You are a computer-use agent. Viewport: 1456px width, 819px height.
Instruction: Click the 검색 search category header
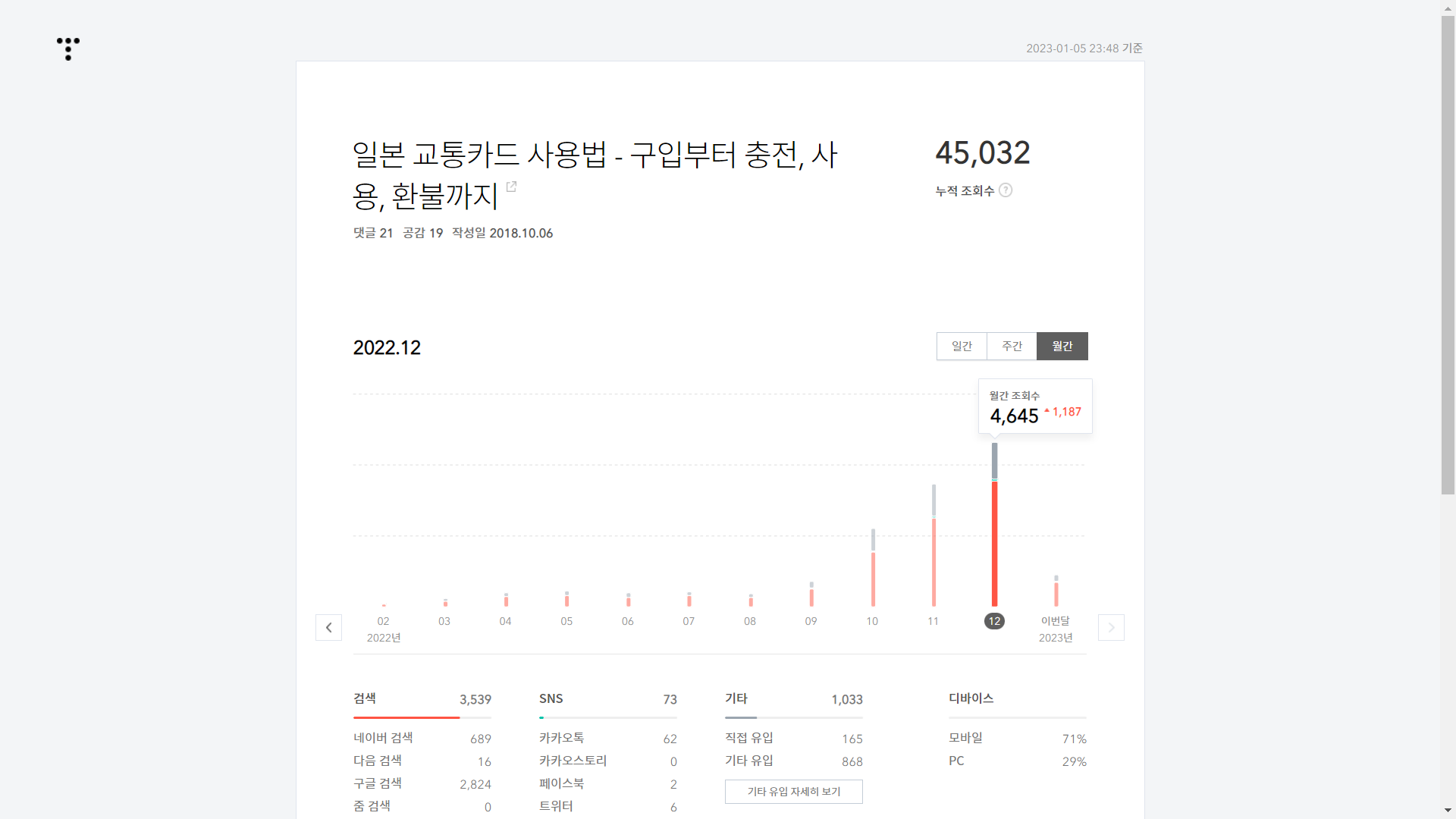coord(365,698)
